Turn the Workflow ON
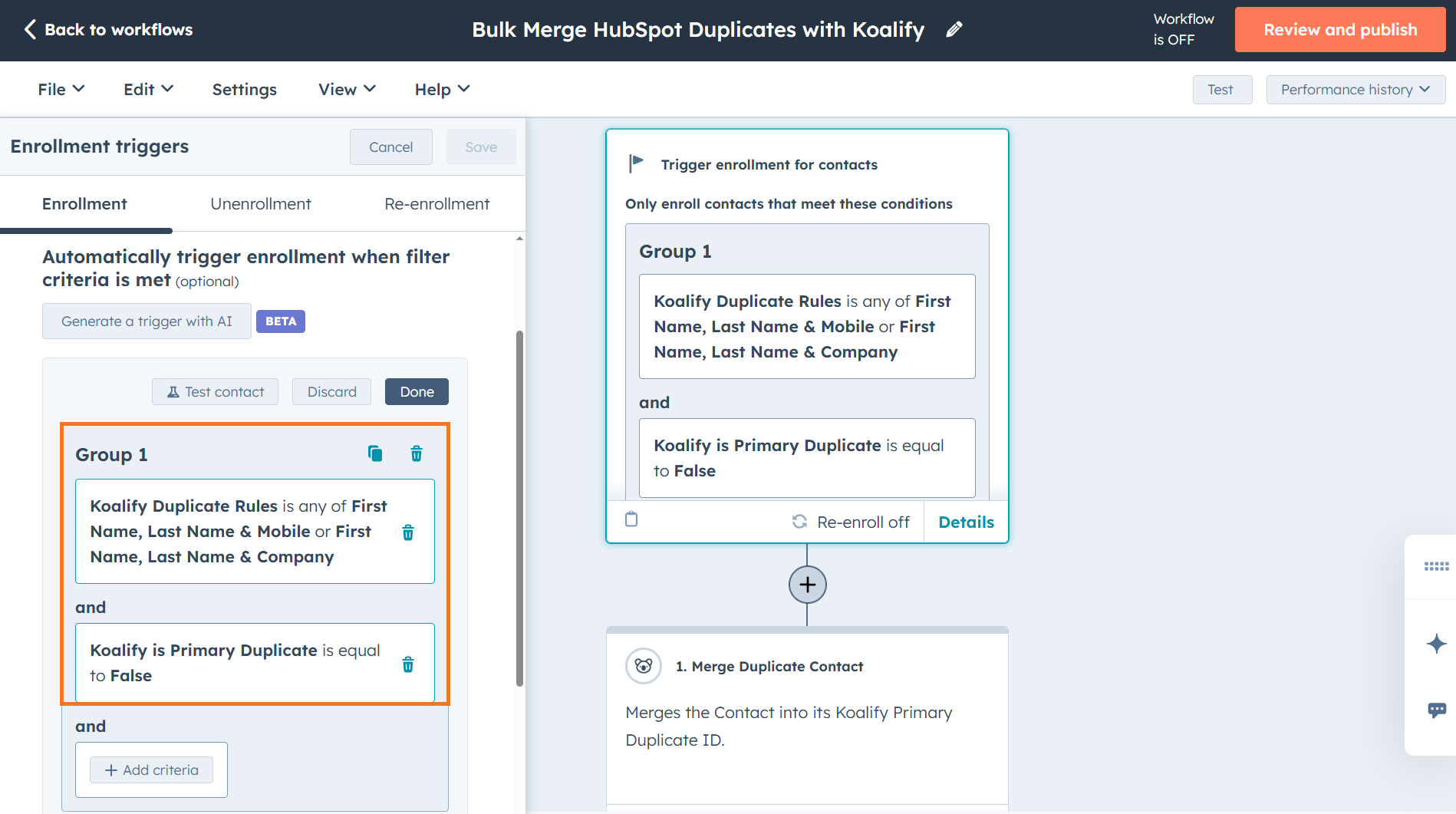This screenshot has width=1456, height=814. pyautogui.click(x=1183, y=28)
